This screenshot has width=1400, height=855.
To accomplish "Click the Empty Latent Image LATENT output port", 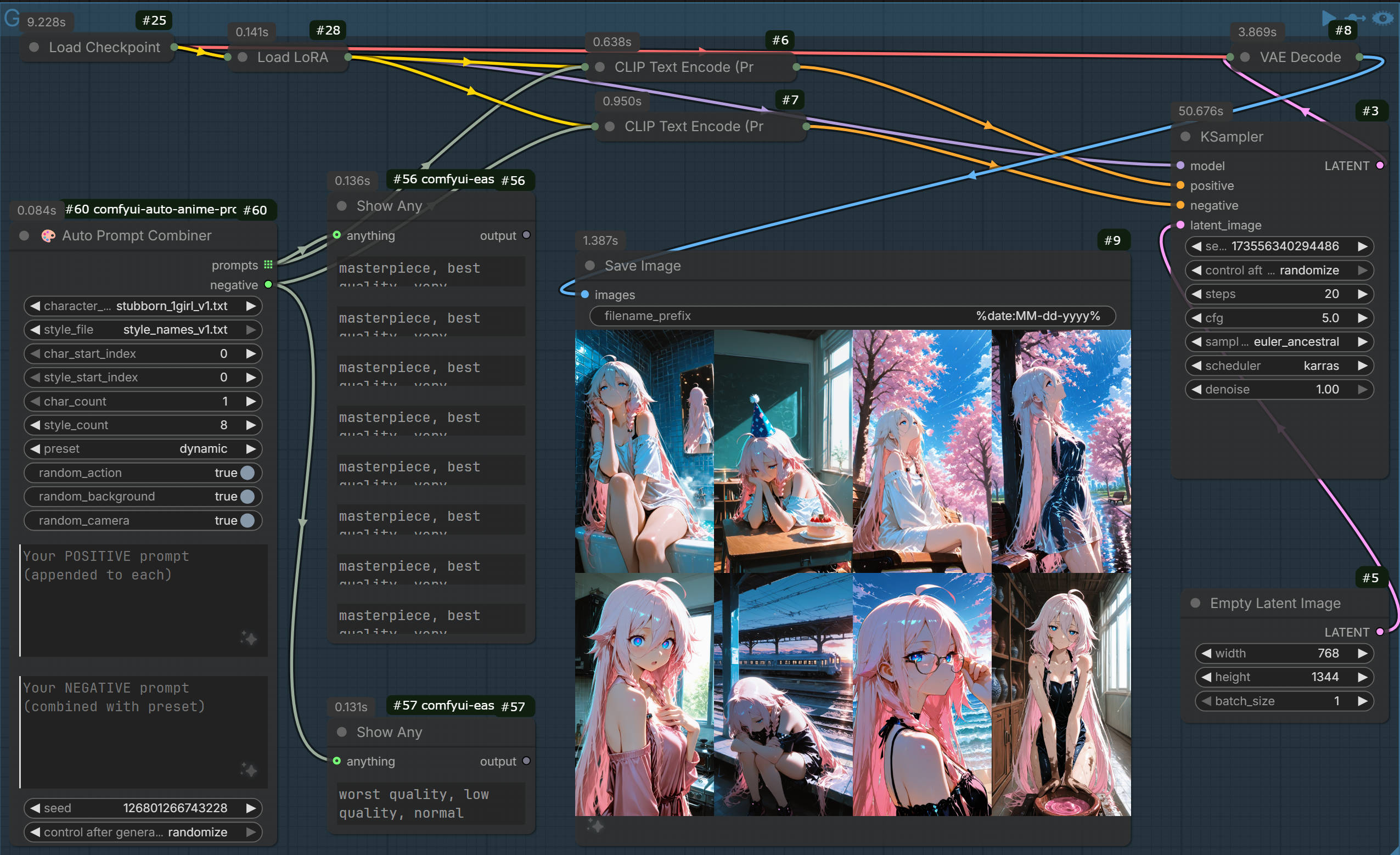I will tap(1380, 632).
